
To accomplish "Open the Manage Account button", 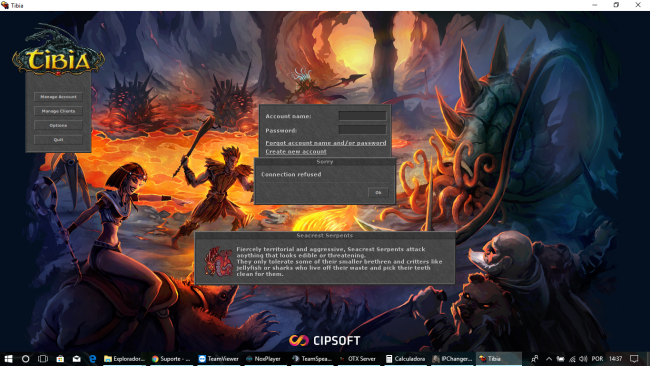I will 58,97.
